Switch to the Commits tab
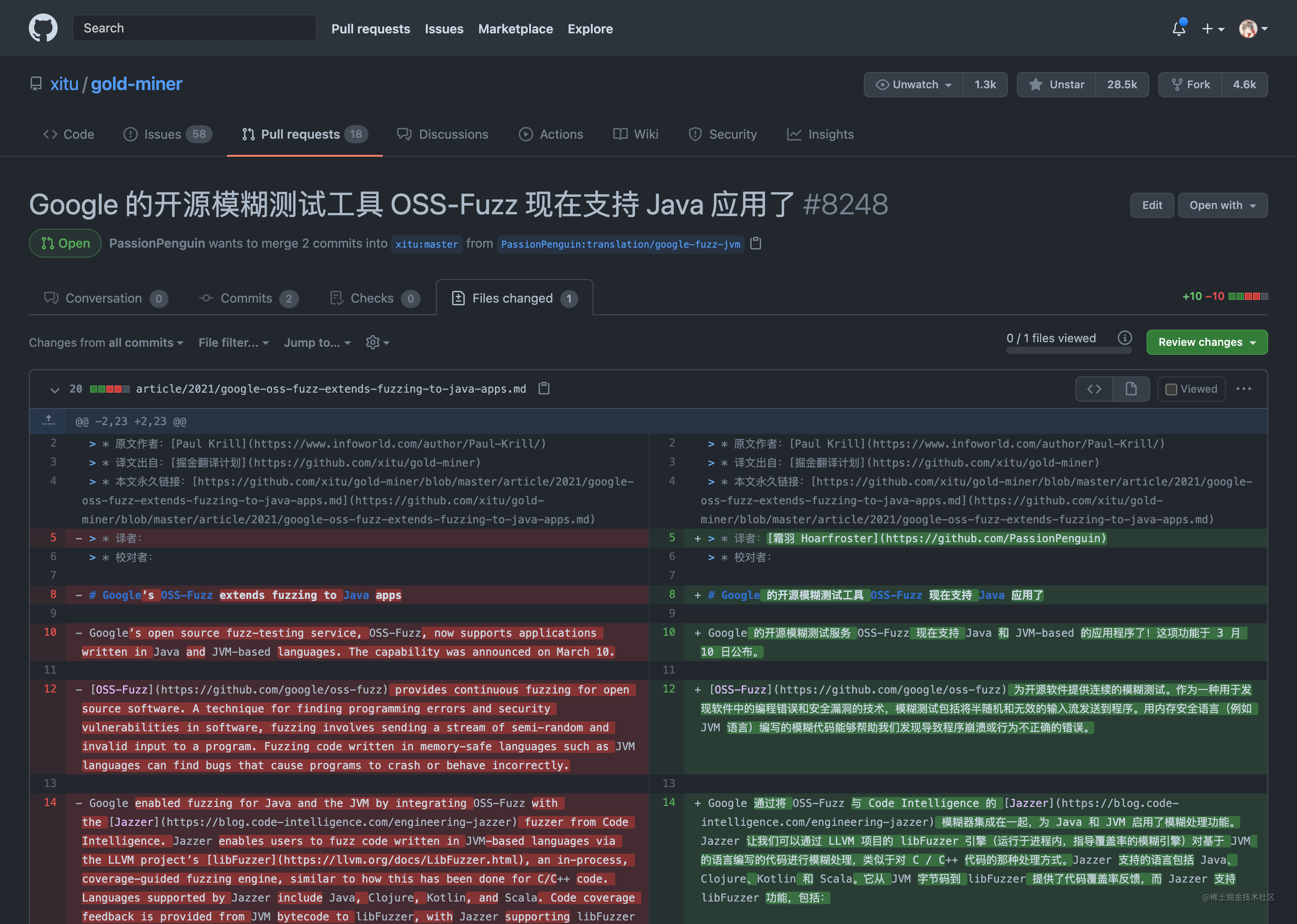 point(249,298)
